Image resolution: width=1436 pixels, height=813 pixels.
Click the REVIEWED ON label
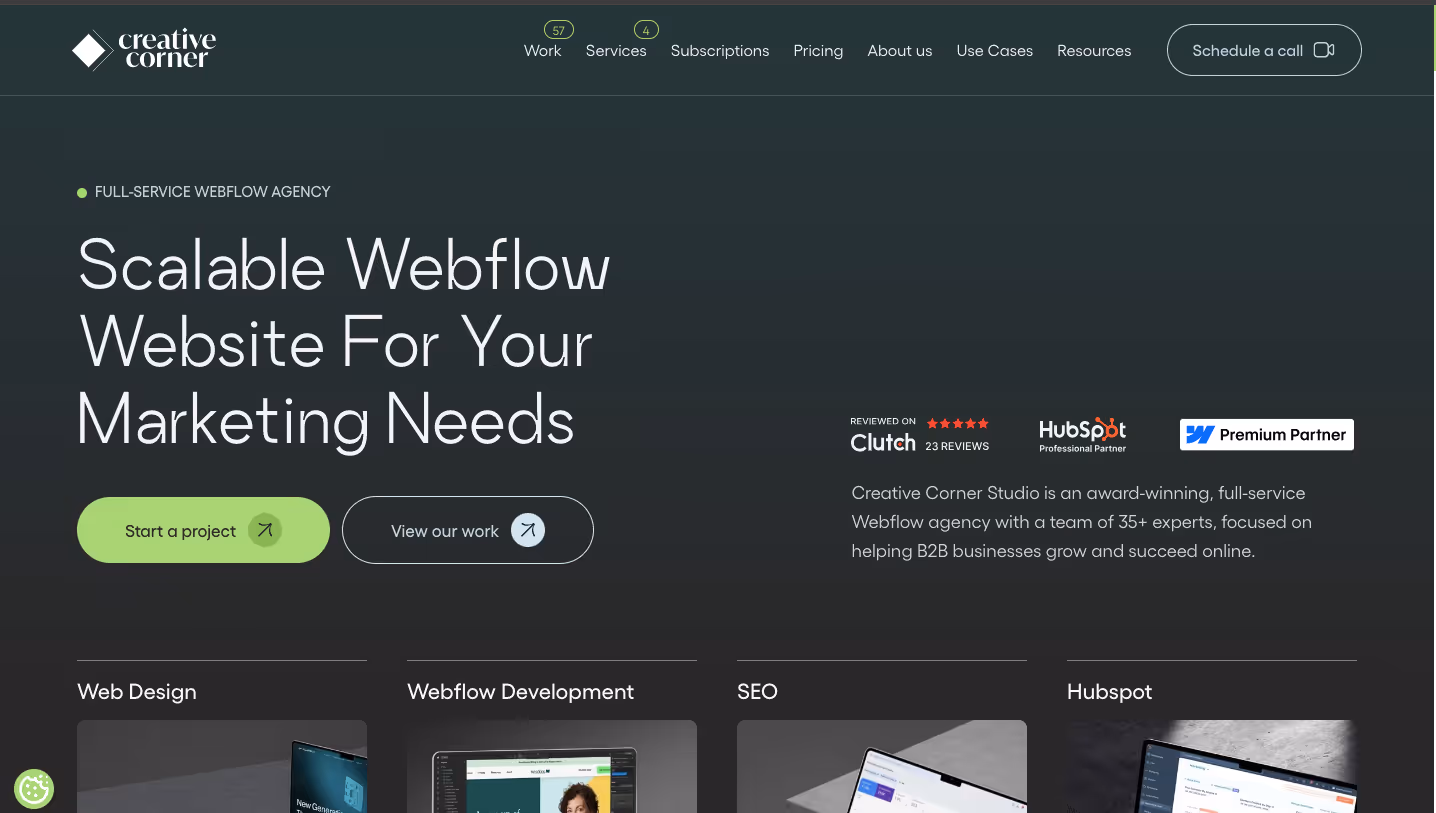tap(883, 422)
